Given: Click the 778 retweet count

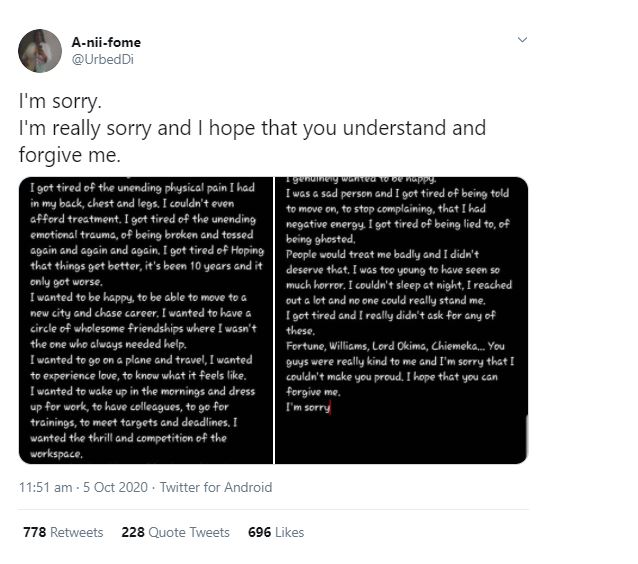Looking at the screenshot, I should pyautogui.click(x=34, y=532).
